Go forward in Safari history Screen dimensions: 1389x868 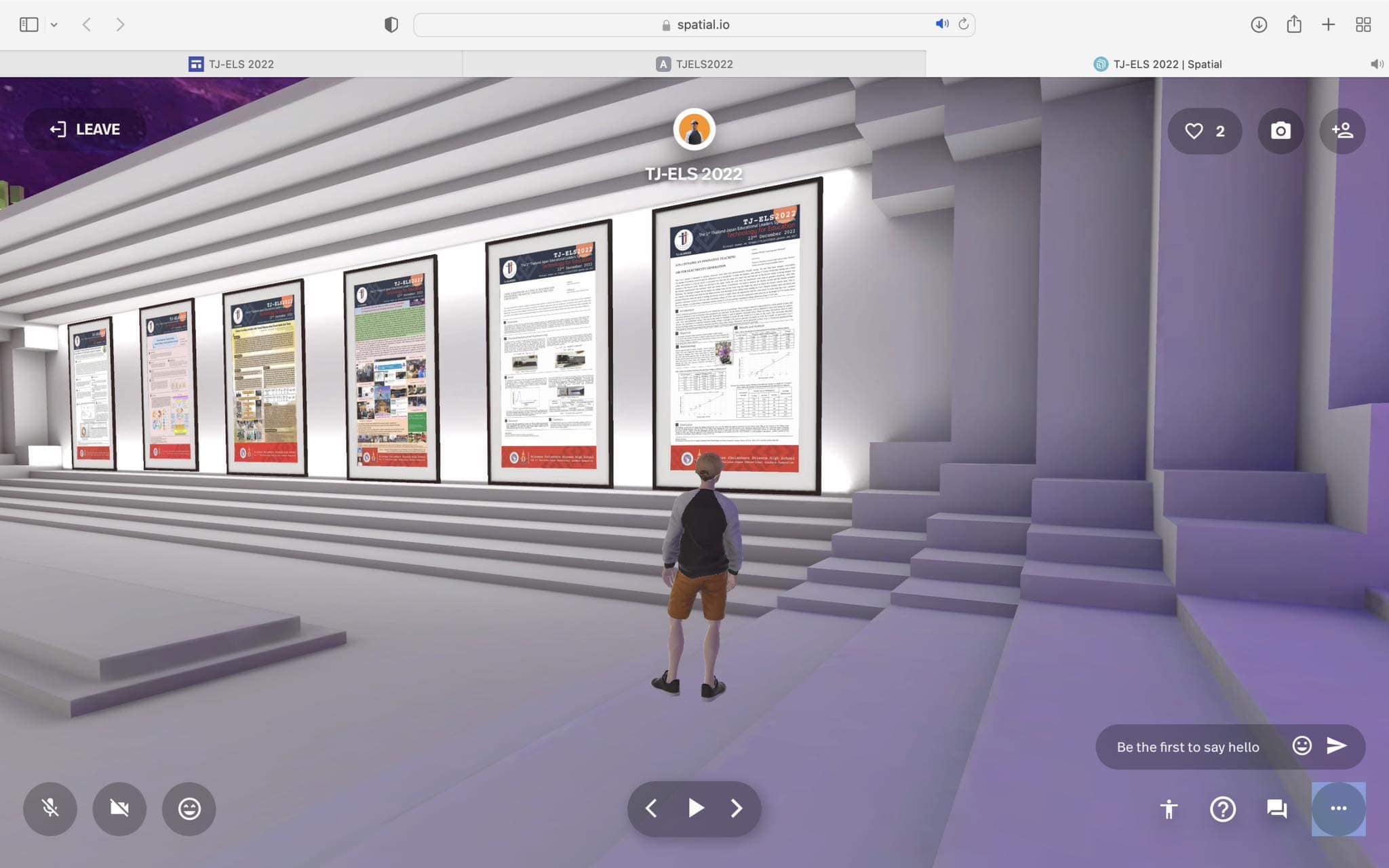click(120, 24)
